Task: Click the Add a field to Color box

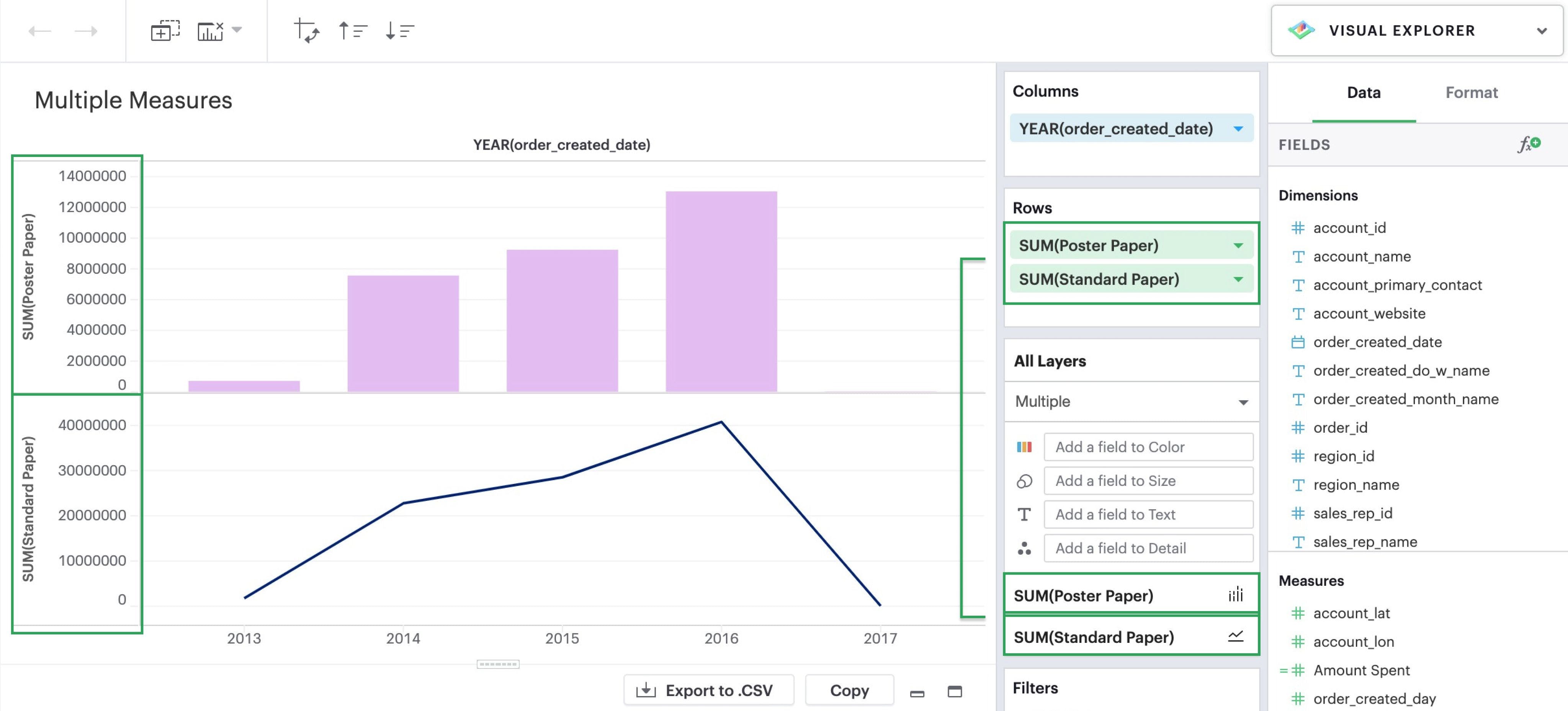Action: tap(1148, 447)
